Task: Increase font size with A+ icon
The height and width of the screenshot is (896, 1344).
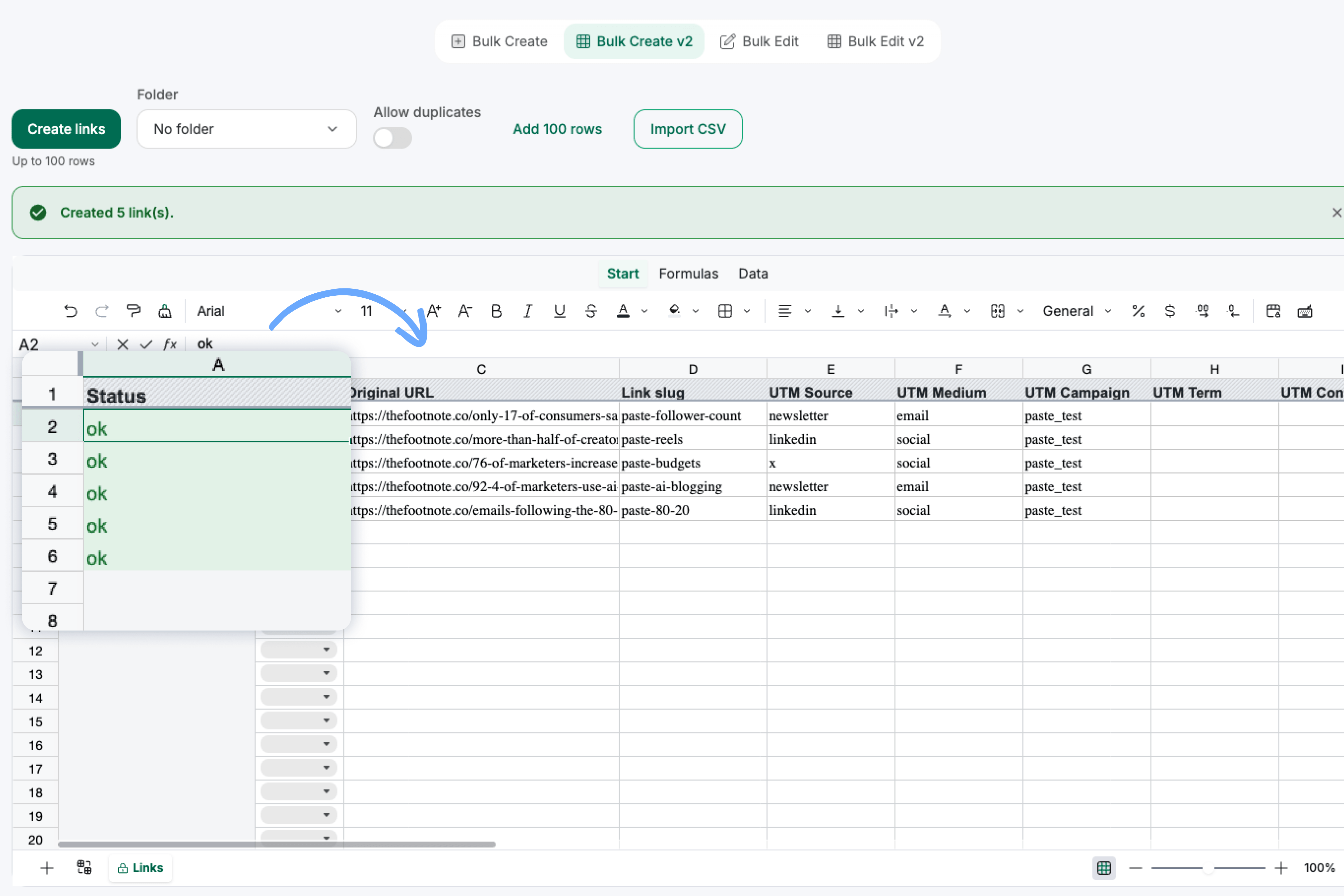Action: click(434, 311)
